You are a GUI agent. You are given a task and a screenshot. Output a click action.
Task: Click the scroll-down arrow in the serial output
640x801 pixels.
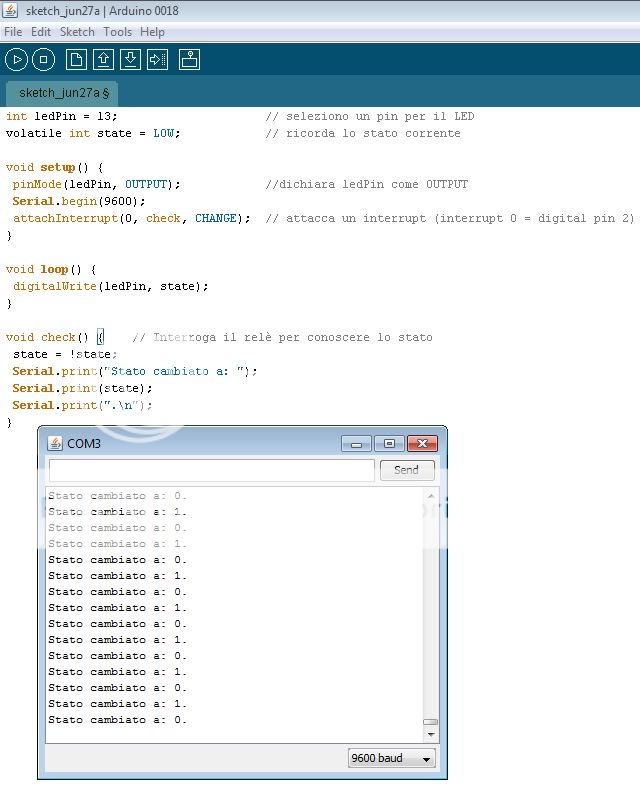[x=431, y=735]
